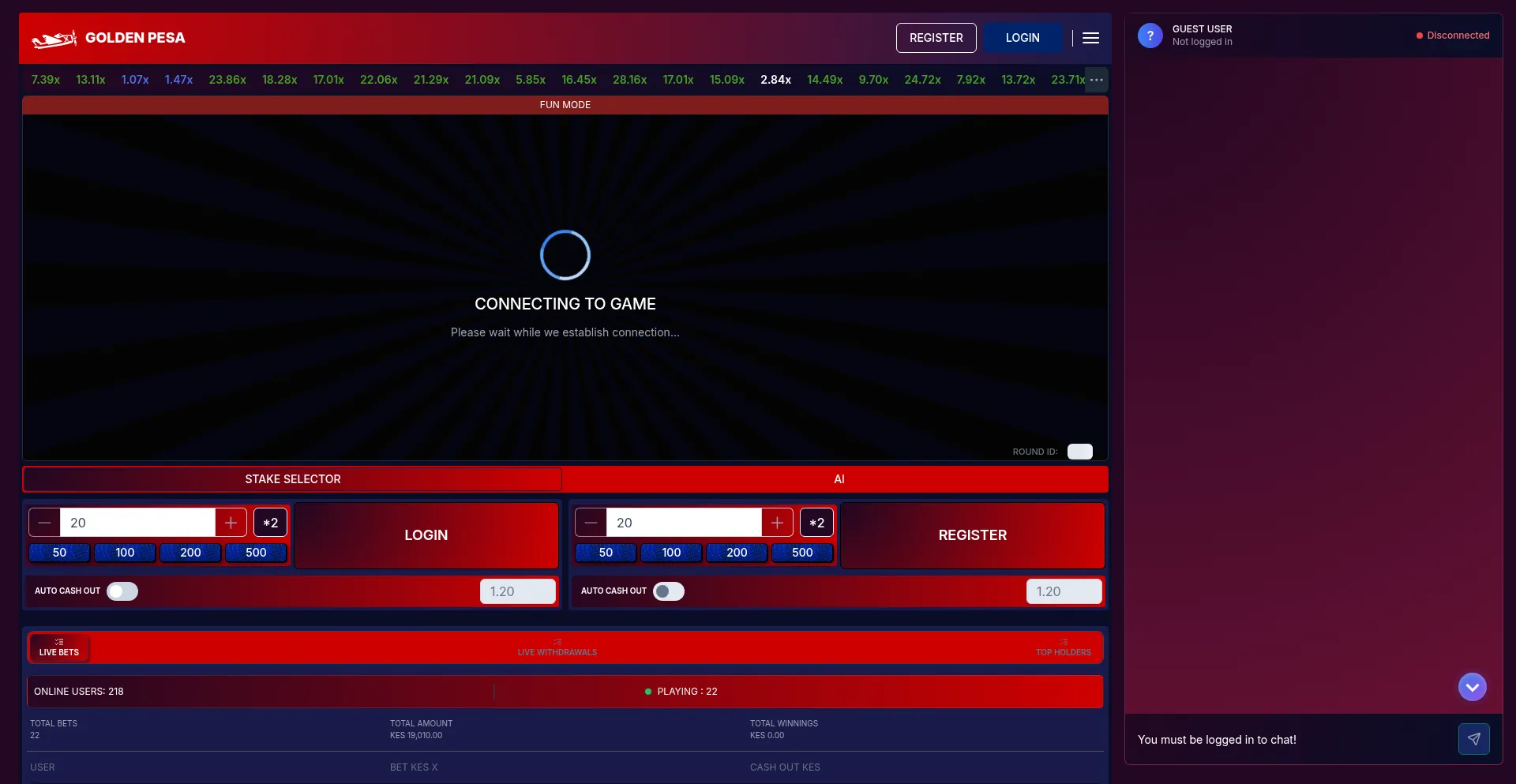
Task: Click right auto cash out 1.20 field
Action: (x=1064, y=591)
